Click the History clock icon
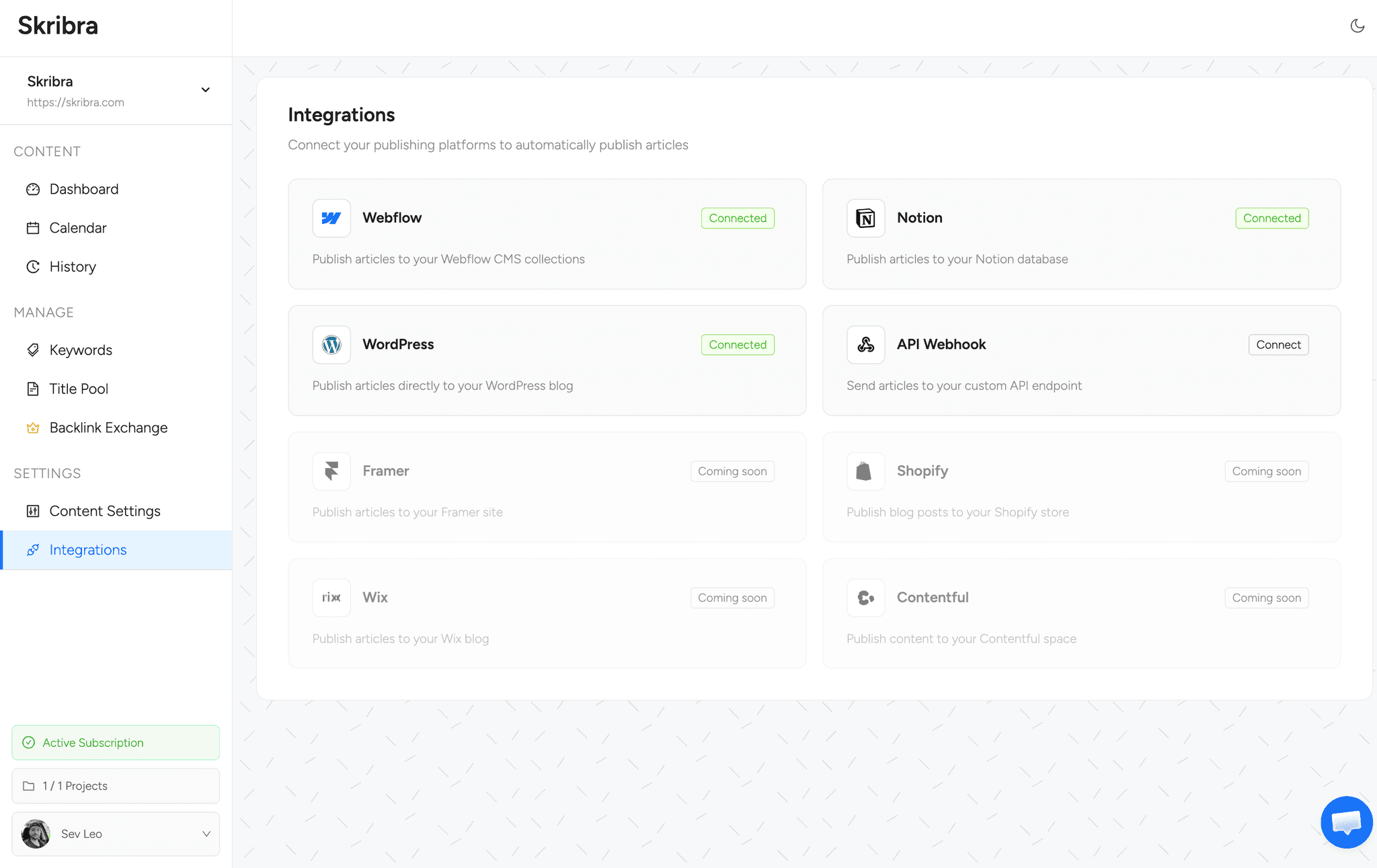This screenshot has height=868, width=1377. 33,266
